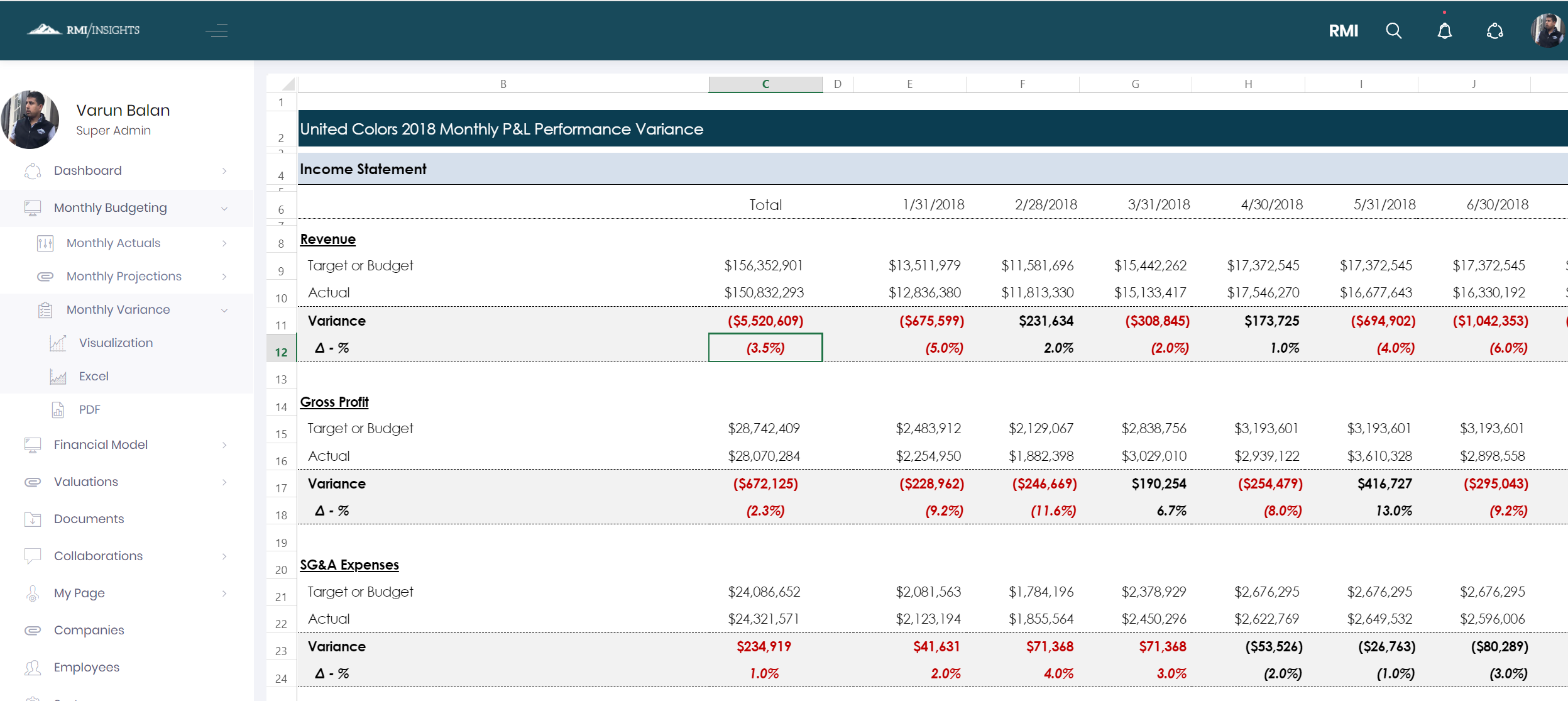Viewport: 1568px width, 701px height.
Task: Open Monthly Actuals submenu
Action: click(114, 243)
